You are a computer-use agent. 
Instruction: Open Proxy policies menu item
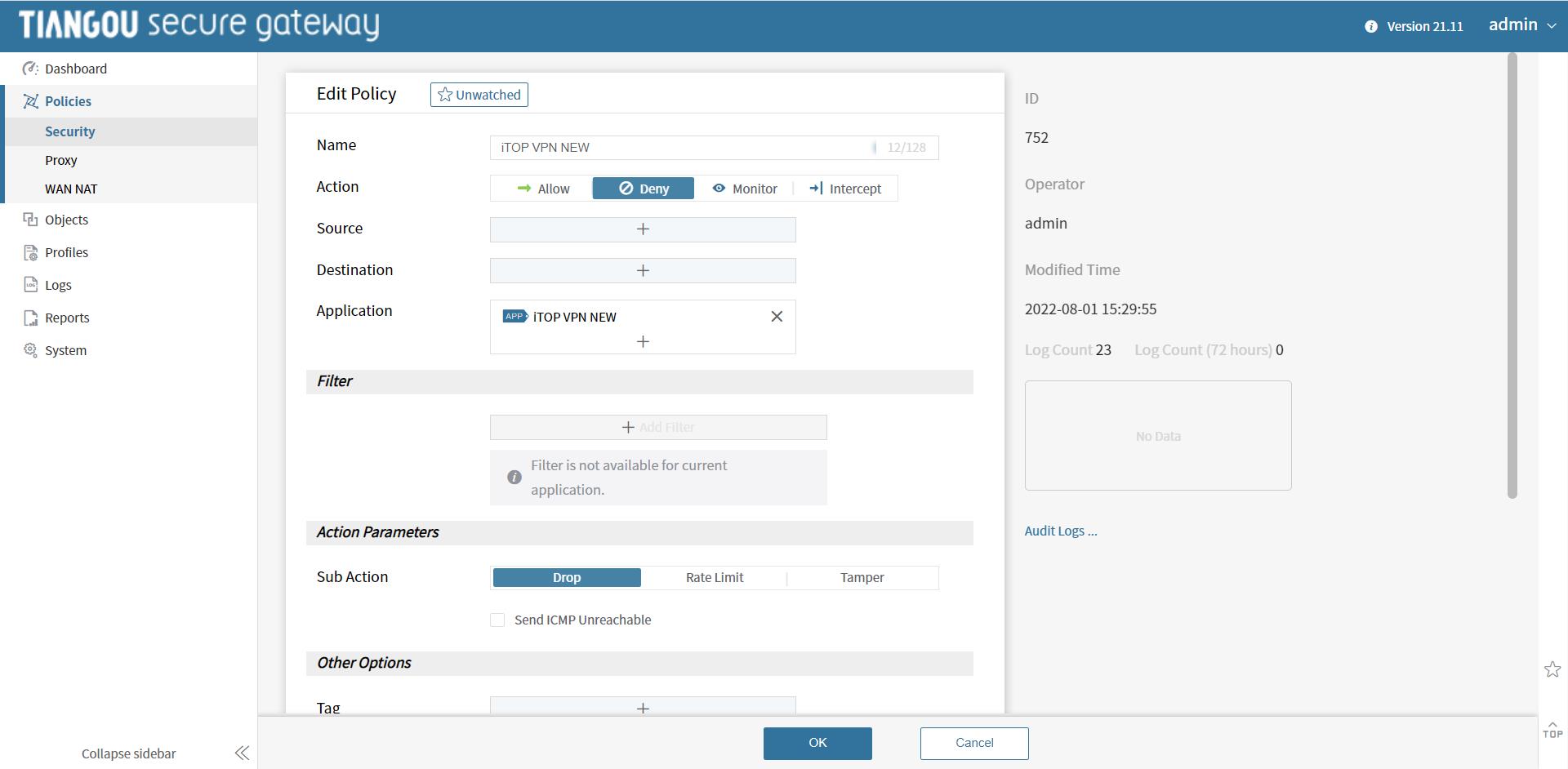point(61,160)
